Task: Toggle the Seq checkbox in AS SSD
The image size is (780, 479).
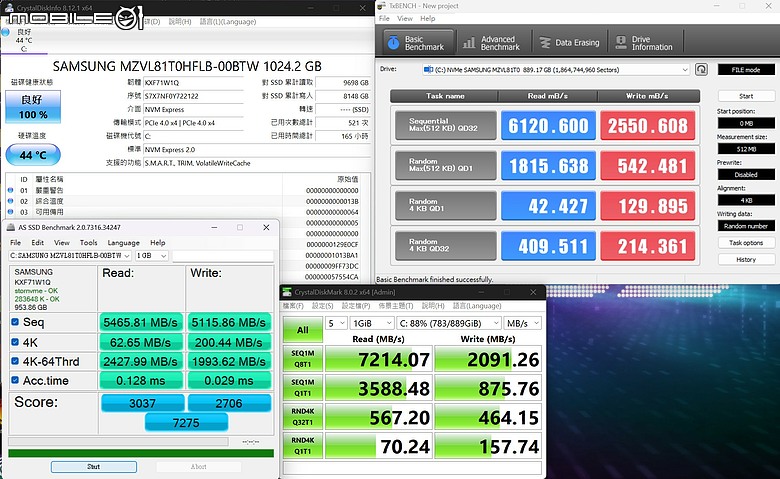Action: pyautogui.click(x=15, y=322)
